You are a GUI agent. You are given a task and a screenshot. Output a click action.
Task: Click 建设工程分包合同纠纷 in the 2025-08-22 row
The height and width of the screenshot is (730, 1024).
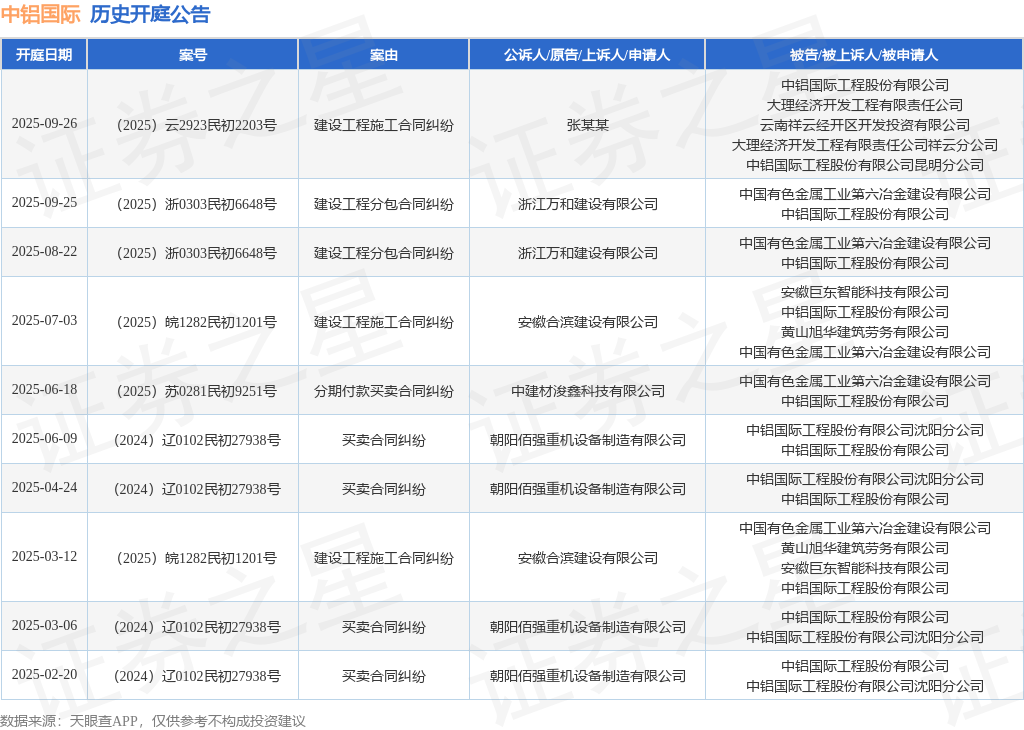point(383,253)
